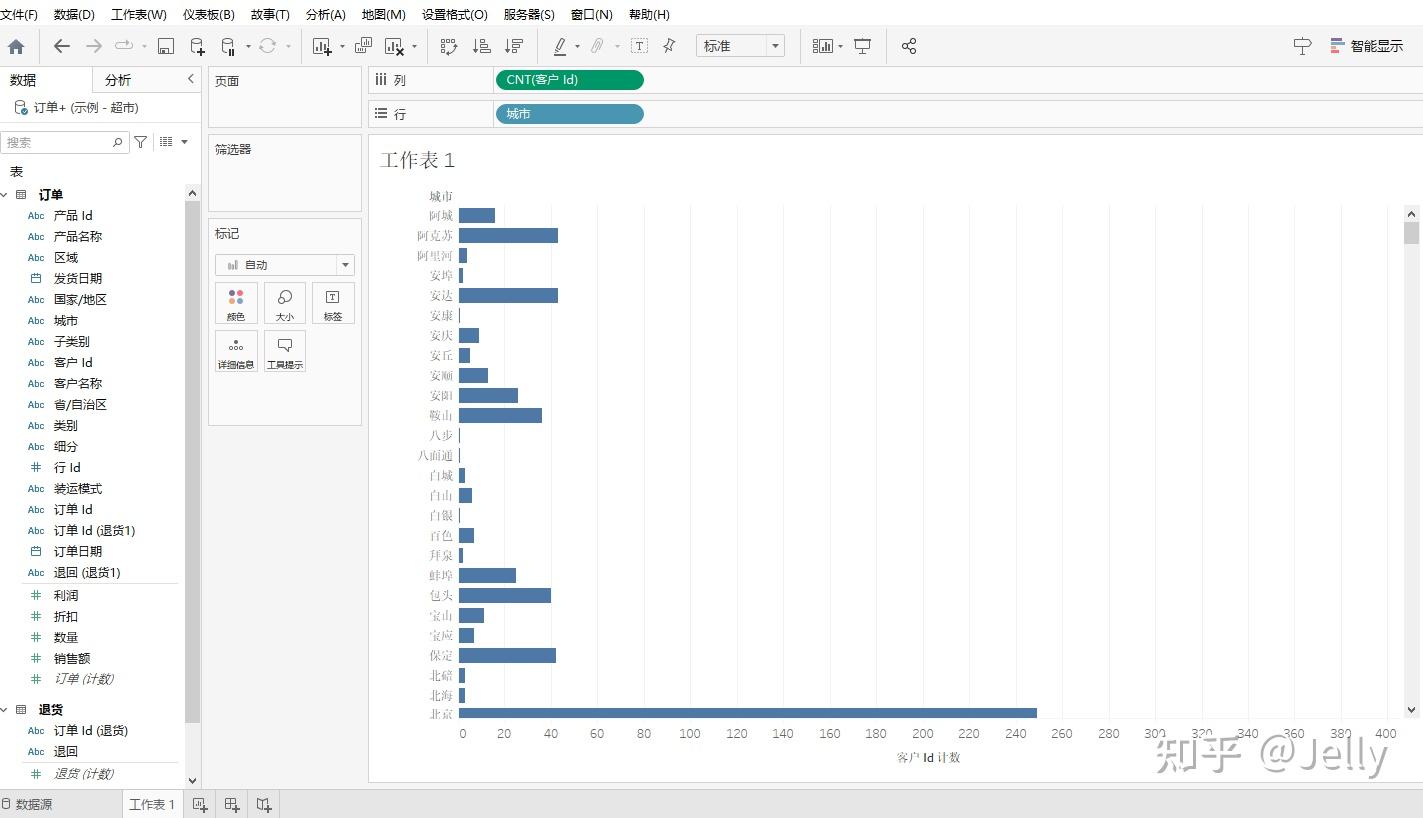
Task: Switch to the 分析 pane tab
Action: [x=118, y=80]
